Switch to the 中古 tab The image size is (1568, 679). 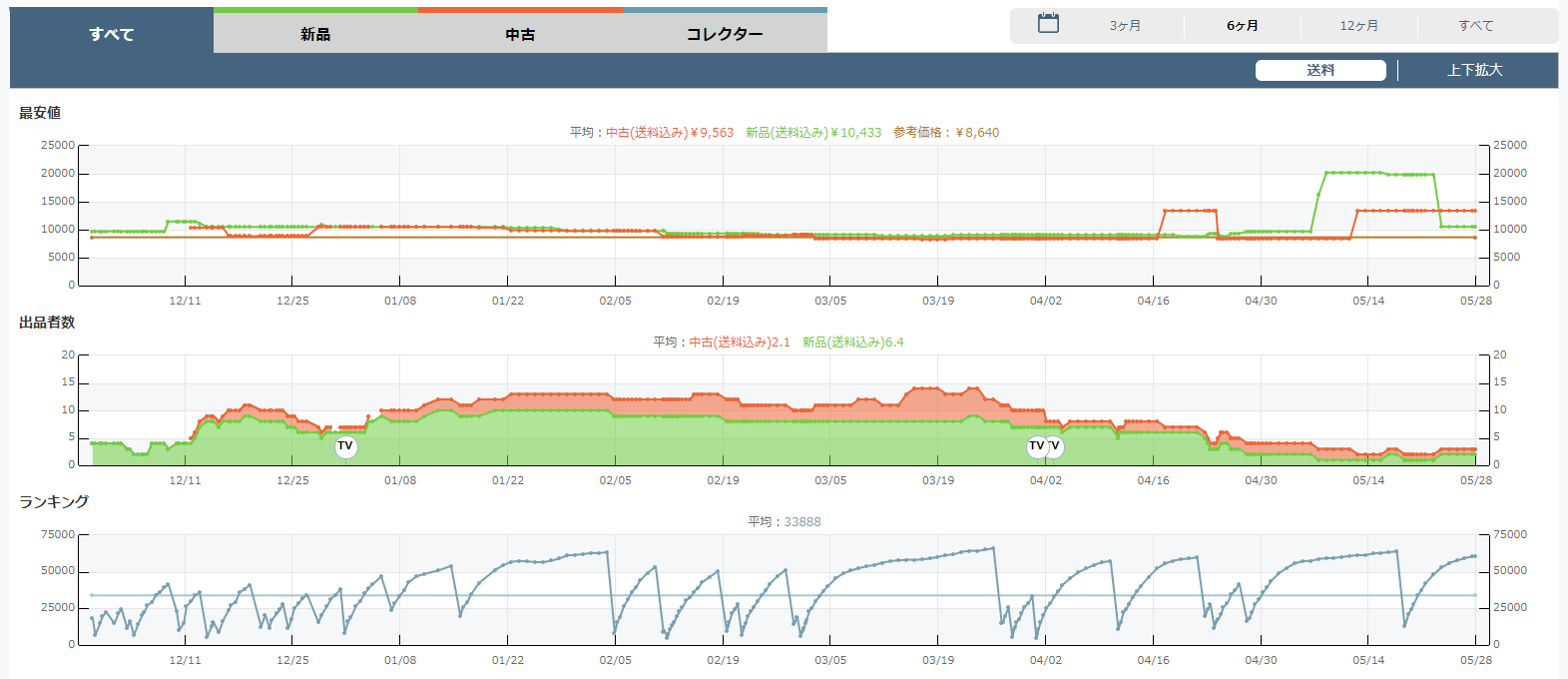(x=520, y=34)
